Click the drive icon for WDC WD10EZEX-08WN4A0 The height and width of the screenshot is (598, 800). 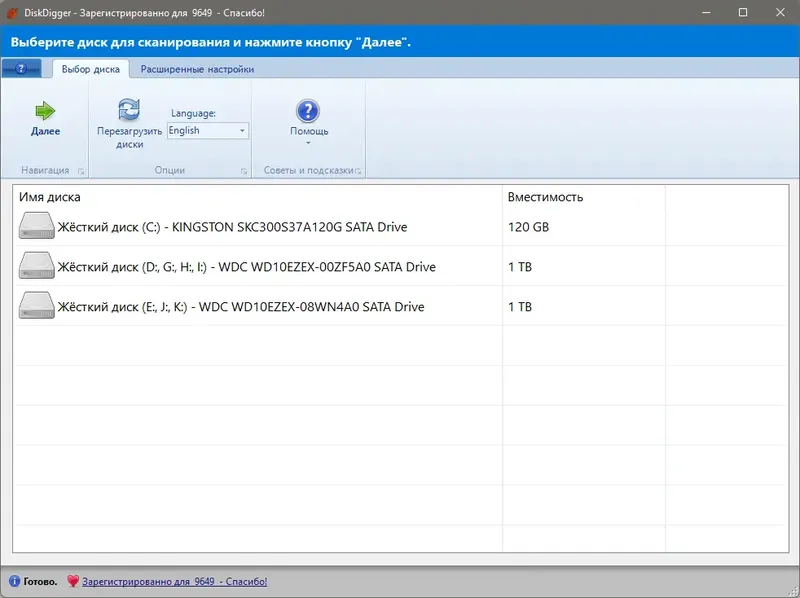[37, 306]
